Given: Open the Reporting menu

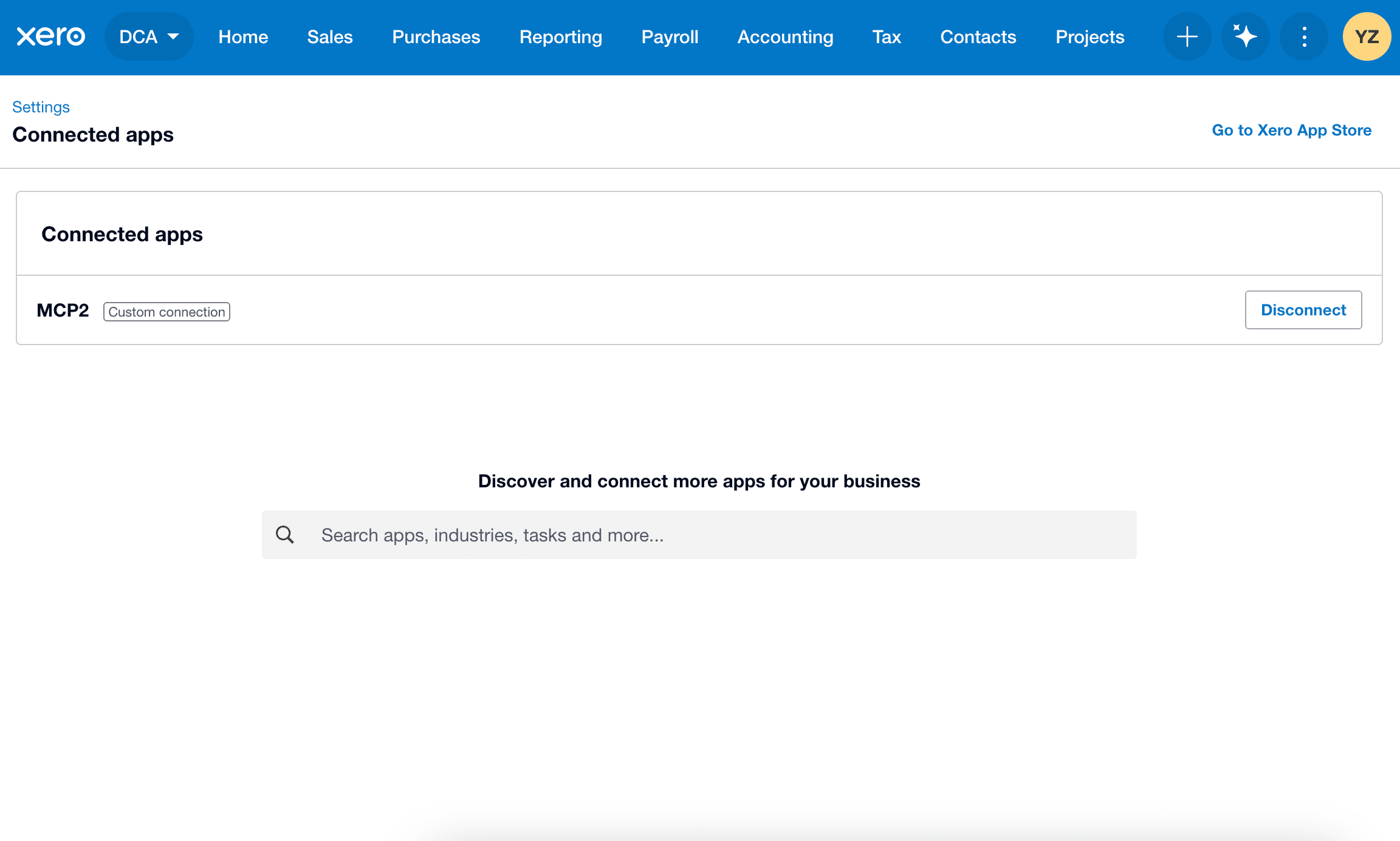Looking at the screenshot, I should coord(560,36).
